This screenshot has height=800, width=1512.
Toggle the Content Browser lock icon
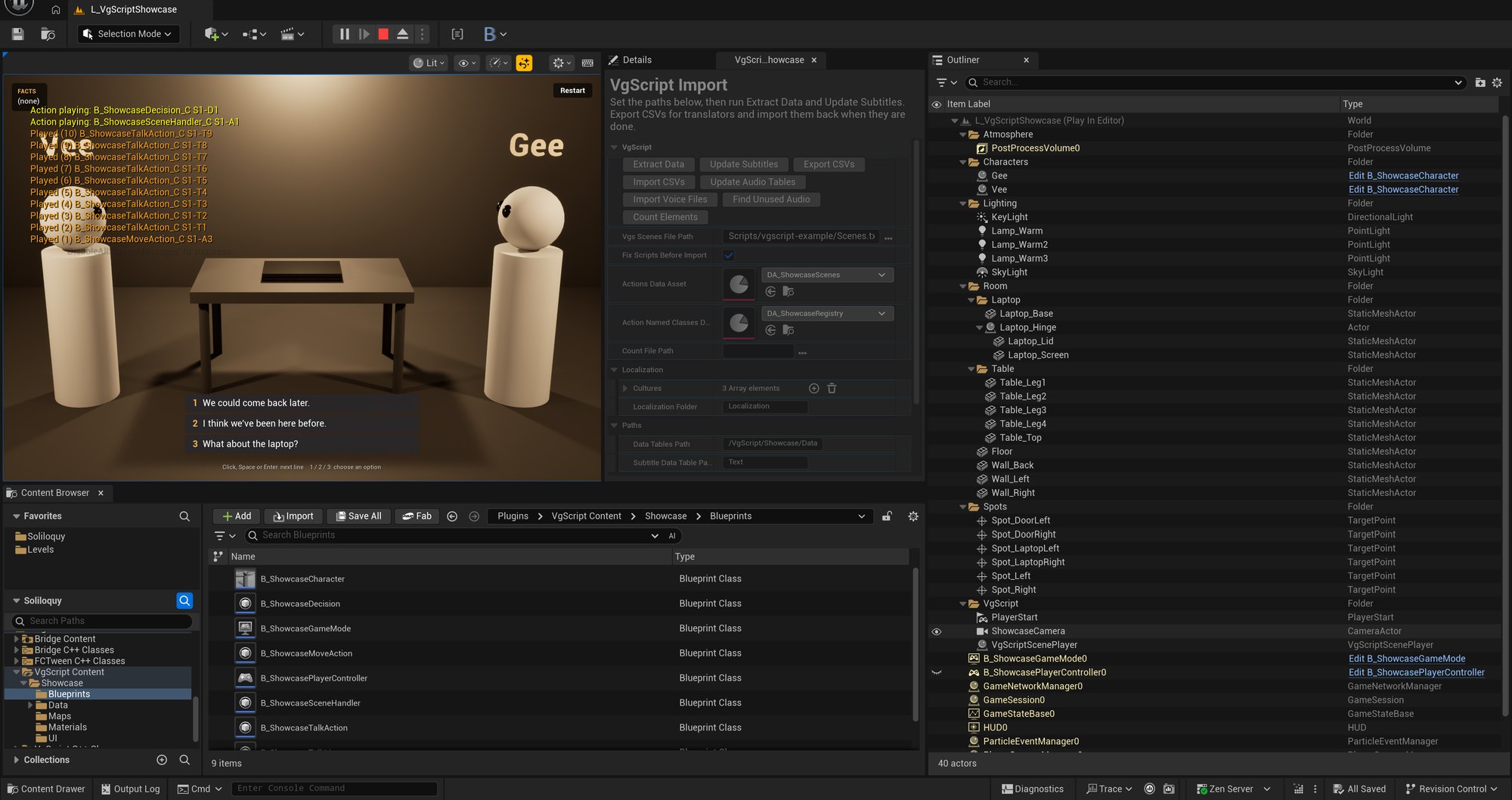888,516
